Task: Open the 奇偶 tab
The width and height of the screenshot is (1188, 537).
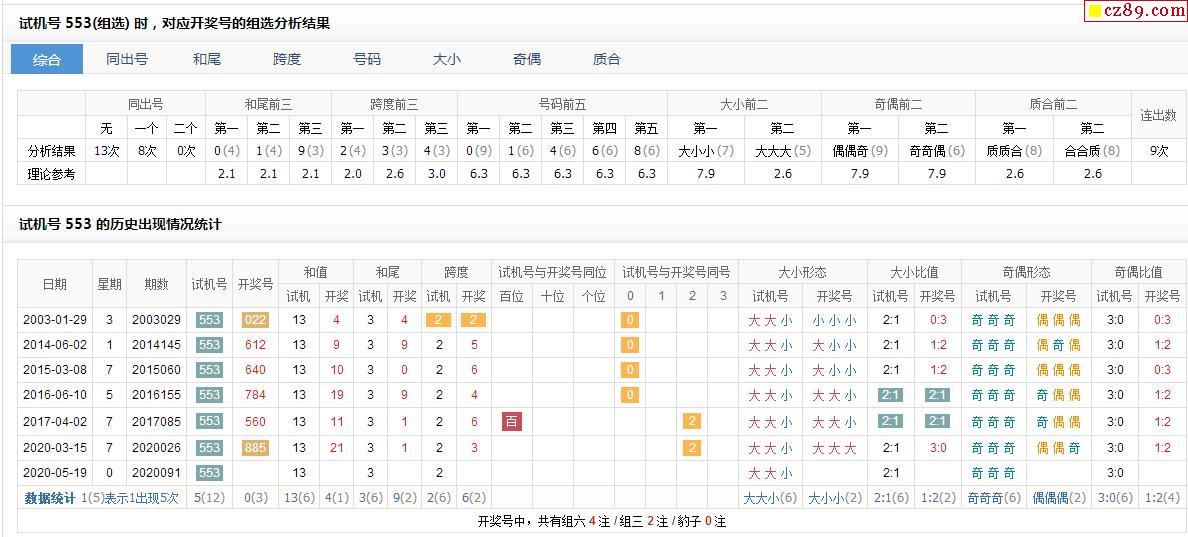Action: pos(527,59)
